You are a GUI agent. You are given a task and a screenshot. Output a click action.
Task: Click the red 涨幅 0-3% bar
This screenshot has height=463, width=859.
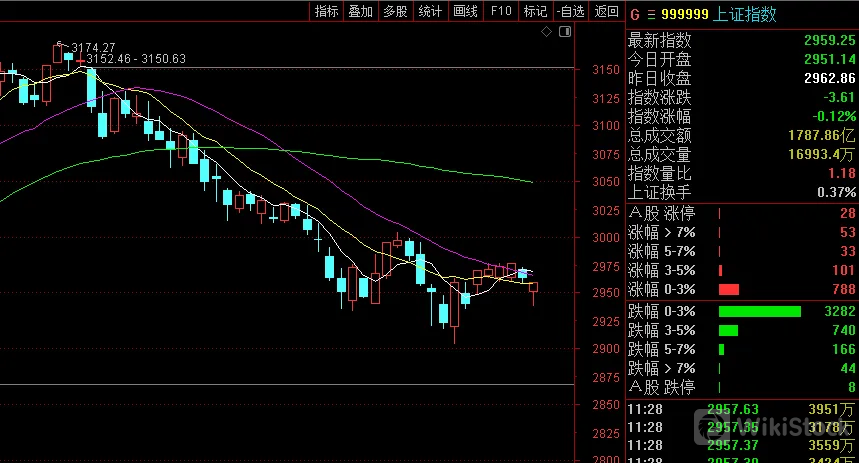(728, 290)
